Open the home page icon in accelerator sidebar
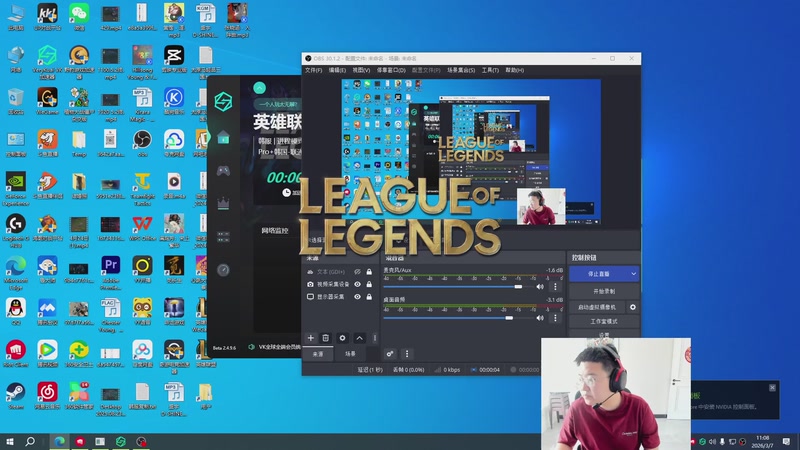This screenshot has width=800, height=450. (x=223, y=137)
